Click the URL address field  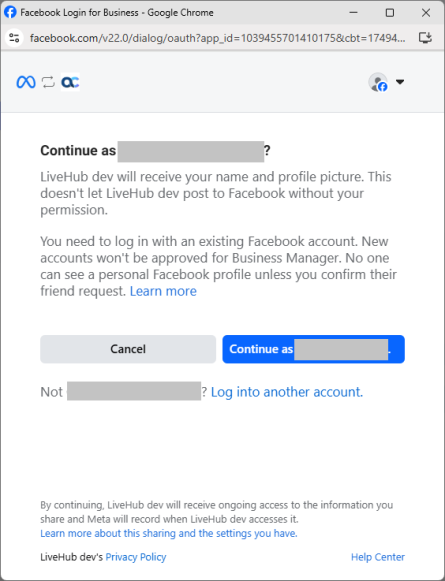[x=217, y=38]
